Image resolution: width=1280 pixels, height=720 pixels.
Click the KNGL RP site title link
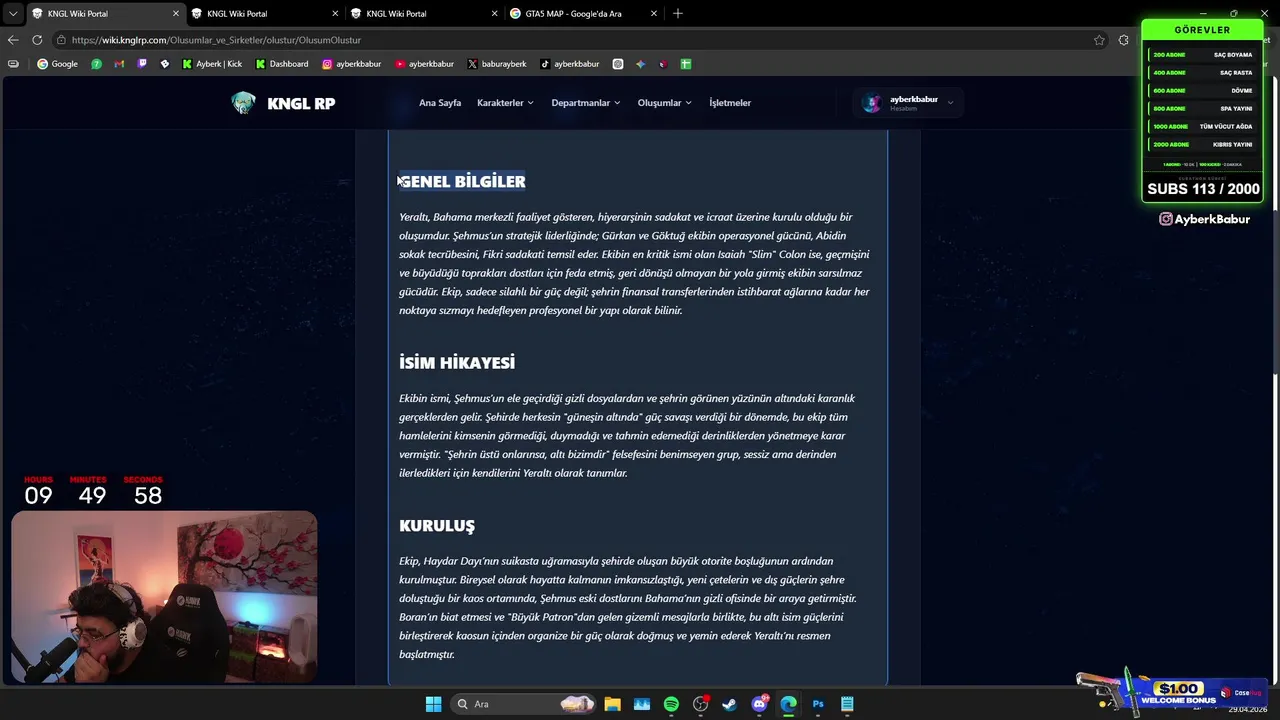(x=301, y=103)
